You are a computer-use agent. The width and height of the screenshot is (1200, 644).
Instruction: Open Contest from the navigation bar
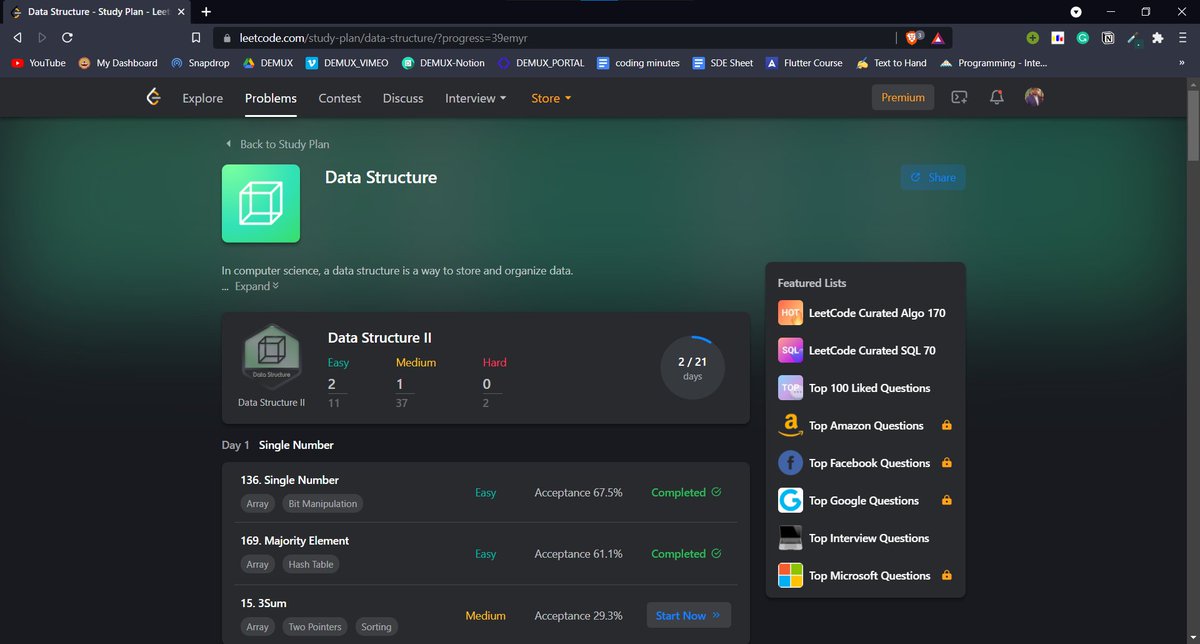(x=340, y=98)
